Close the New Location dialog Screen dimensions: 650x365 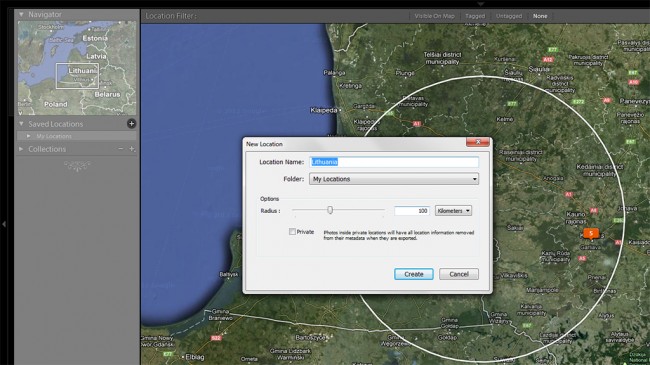(478, 142)
